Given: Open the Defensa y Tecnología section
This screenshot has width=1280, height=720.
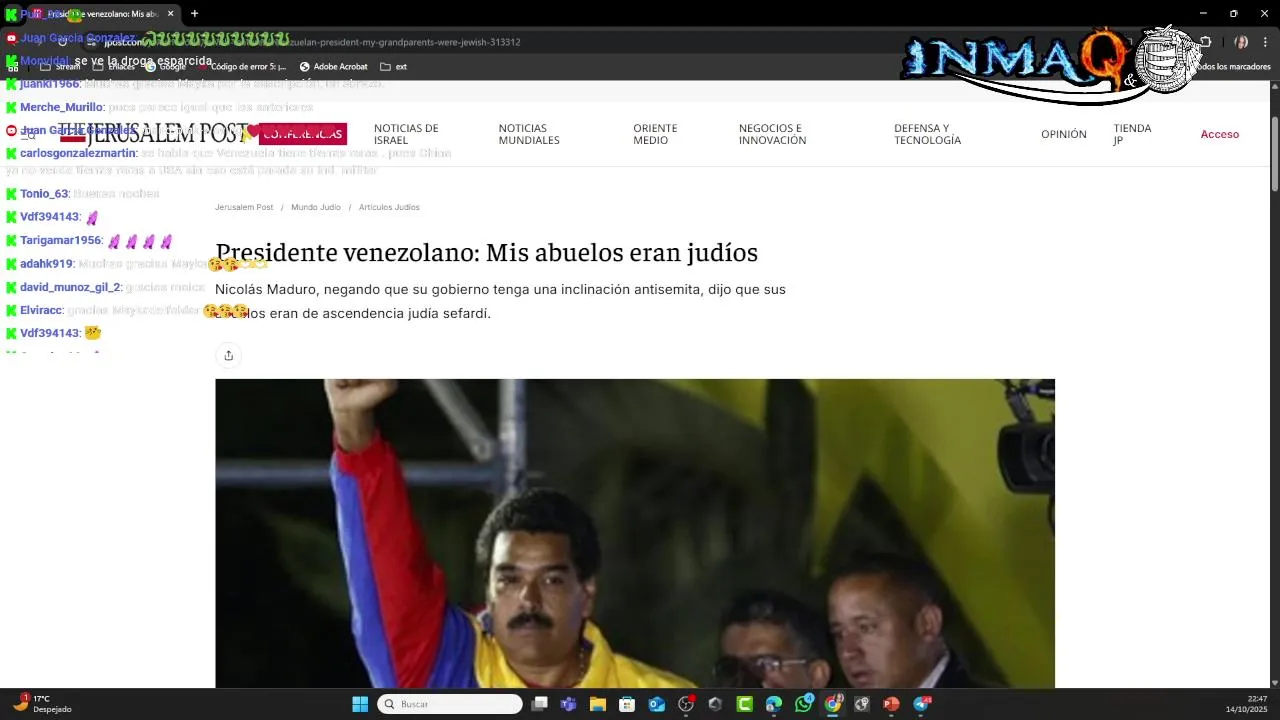Looking at the screenshot, I should coord(927,134).
